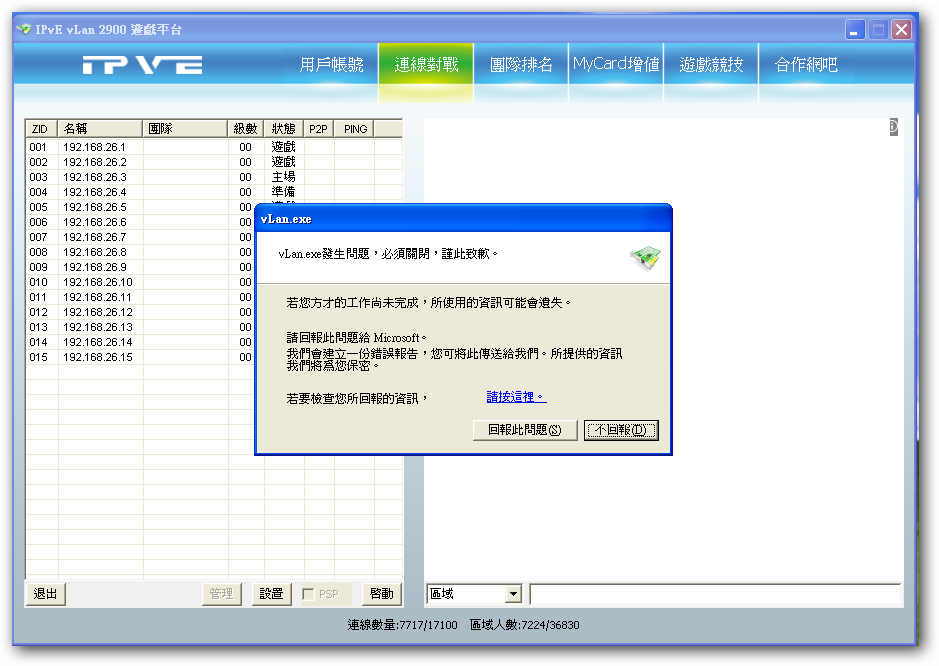The image size is (939, 666).
Task: Click the vLan.exe dialog title bar
Action: click(x=463, y=219)
